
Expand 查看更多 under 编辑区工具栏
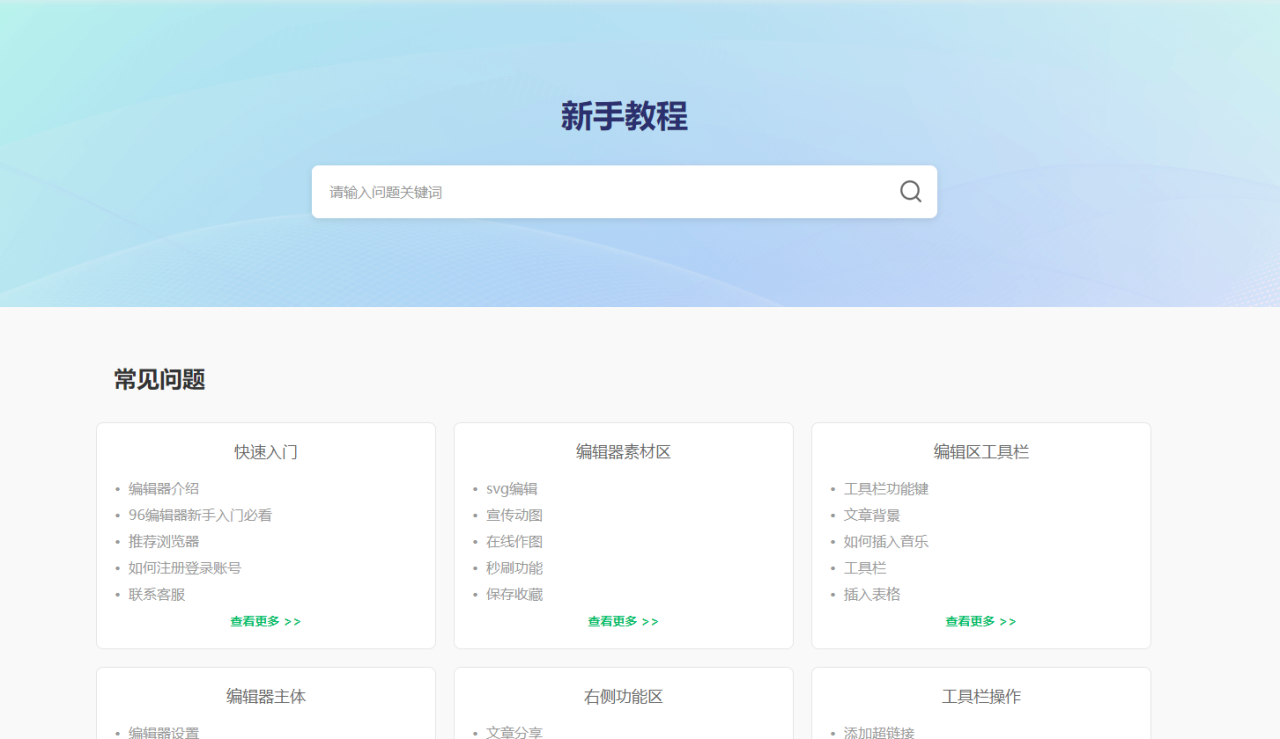[x=981, y=621]
